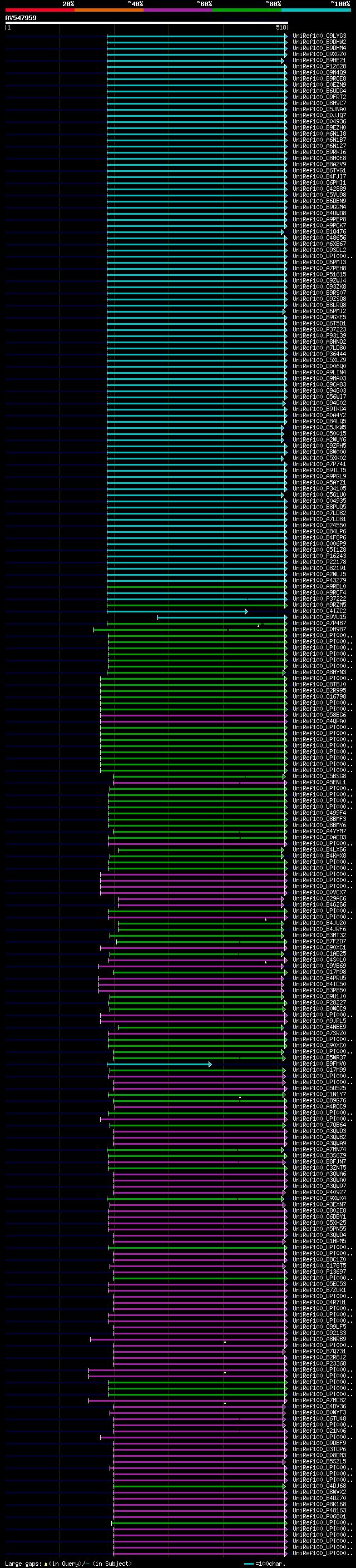Viewport: 356px width, 1568px height.
Task: Select label UniRef100_A6N127
Action: click(319, 146)
